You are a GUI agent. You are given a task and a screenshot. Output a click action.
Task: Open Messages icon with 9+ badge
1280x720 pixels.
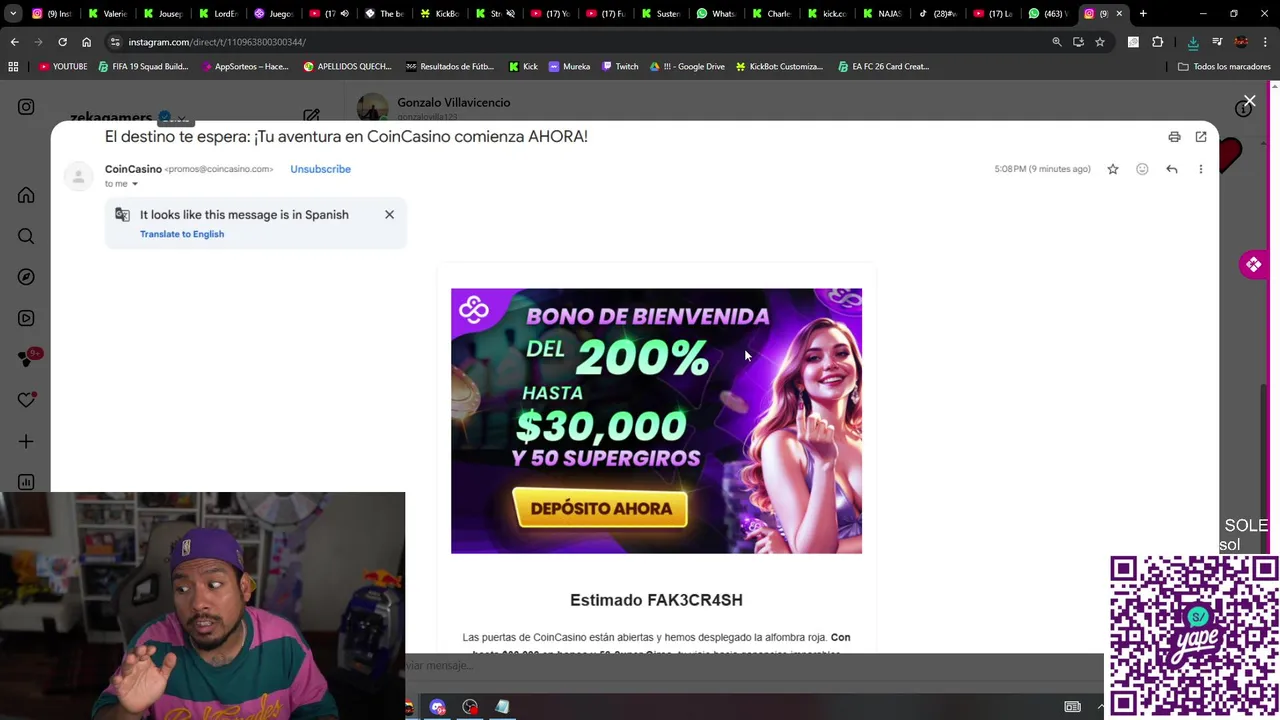(28, 359)
